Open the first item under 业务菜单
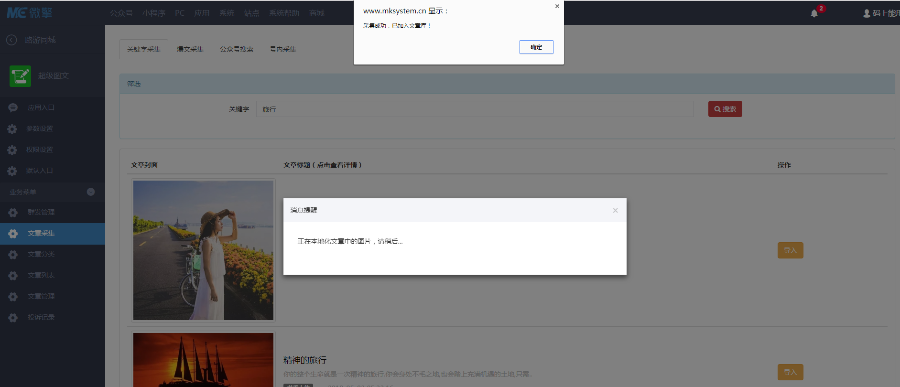This screenshot has height=387, width=900. (x=52, y=212)
